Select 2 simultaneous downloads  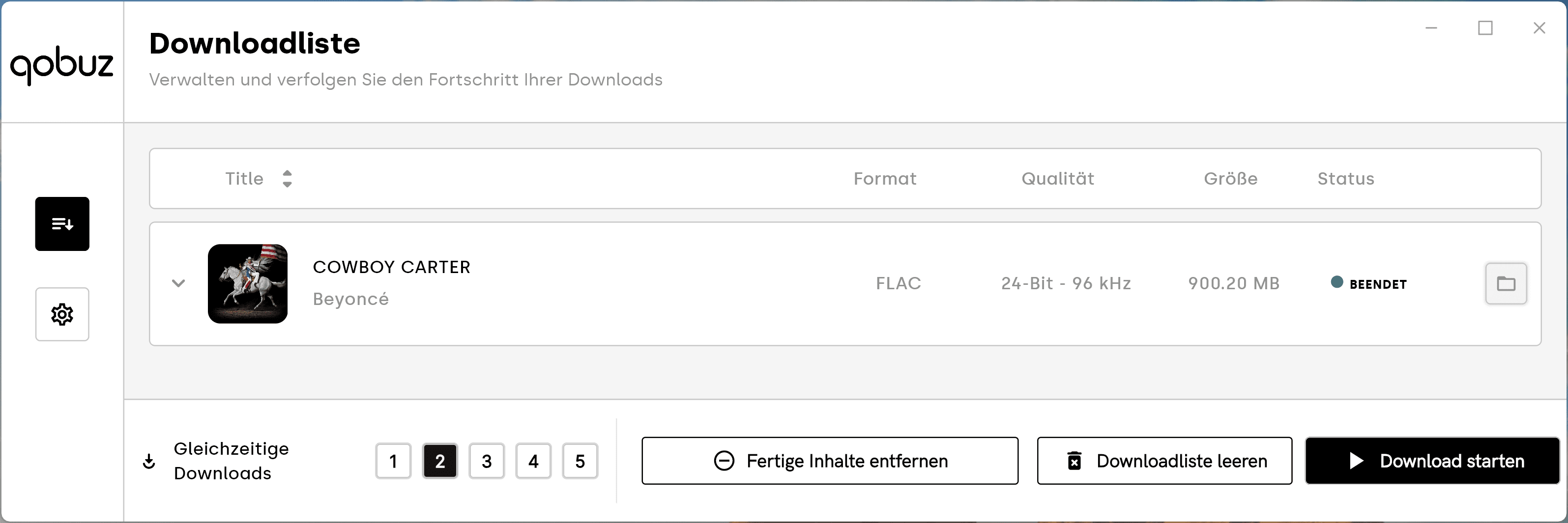tap(440, 462)
